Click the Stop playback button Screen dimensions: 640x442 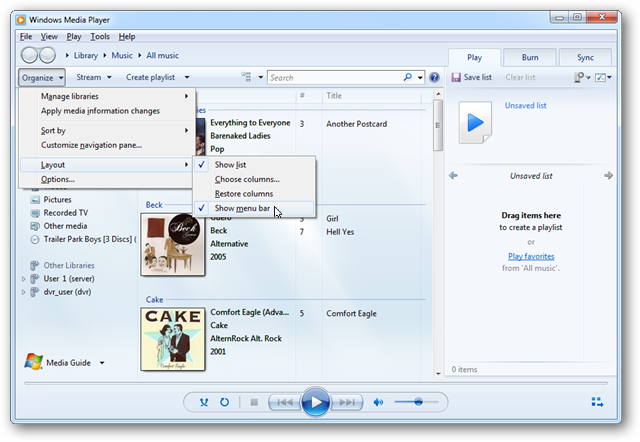tap(253, 402)
